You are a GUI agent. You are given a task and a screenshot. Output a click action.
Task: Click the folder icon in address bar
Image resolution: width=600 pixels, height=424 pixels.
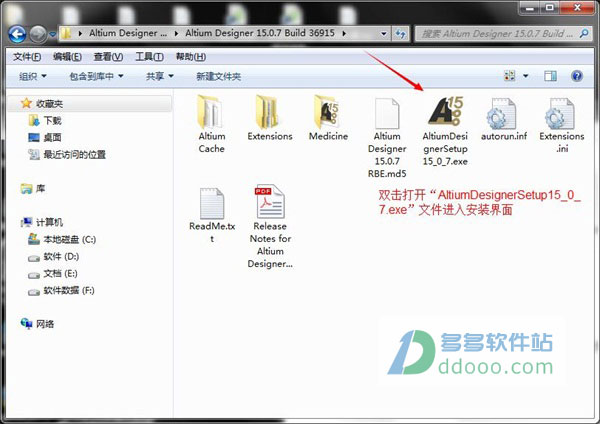(x=66, y=34)
